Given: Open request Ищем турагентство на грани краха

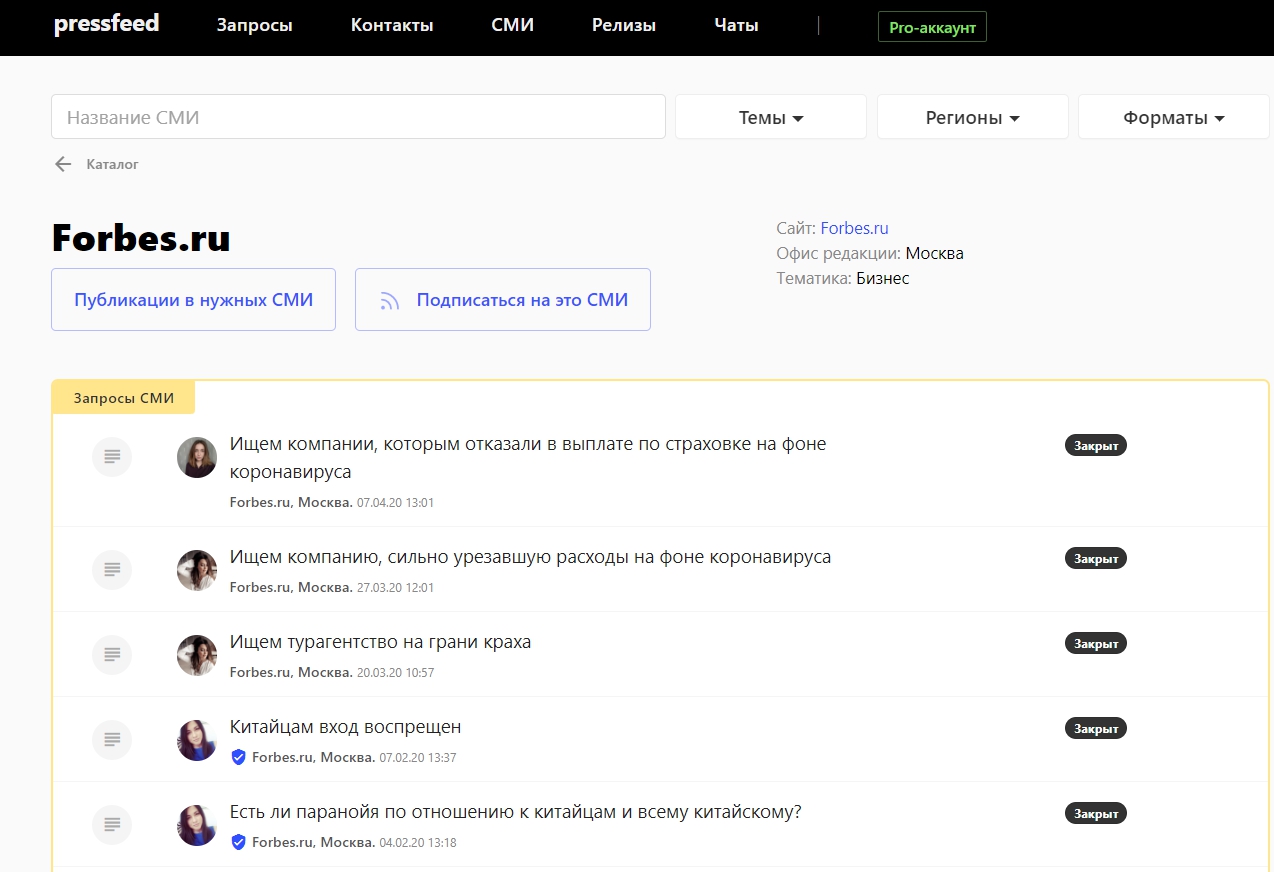Looking at the screenshot, I should tap(380, 642).
